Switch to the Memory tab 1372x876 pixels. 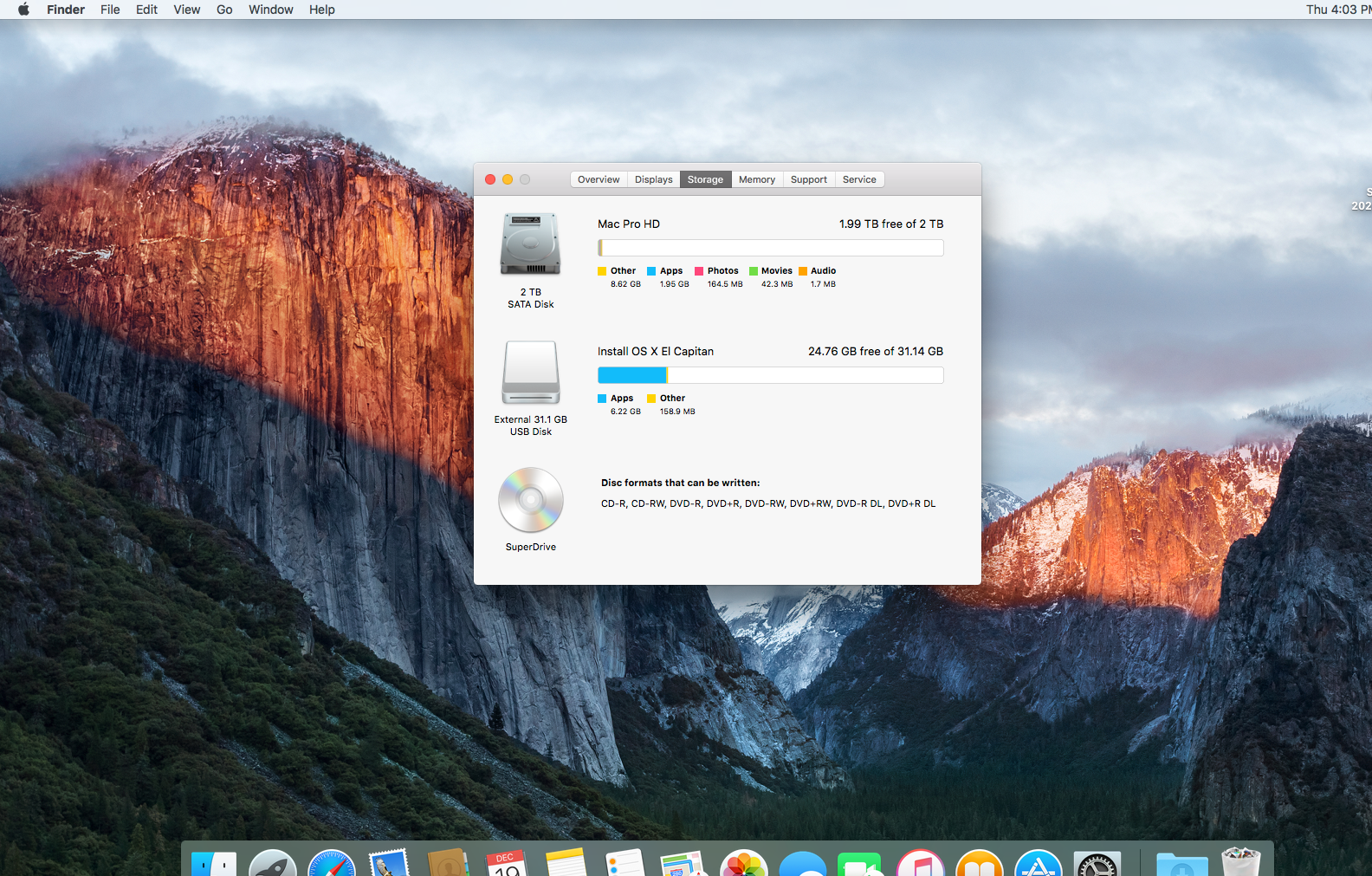757,179
